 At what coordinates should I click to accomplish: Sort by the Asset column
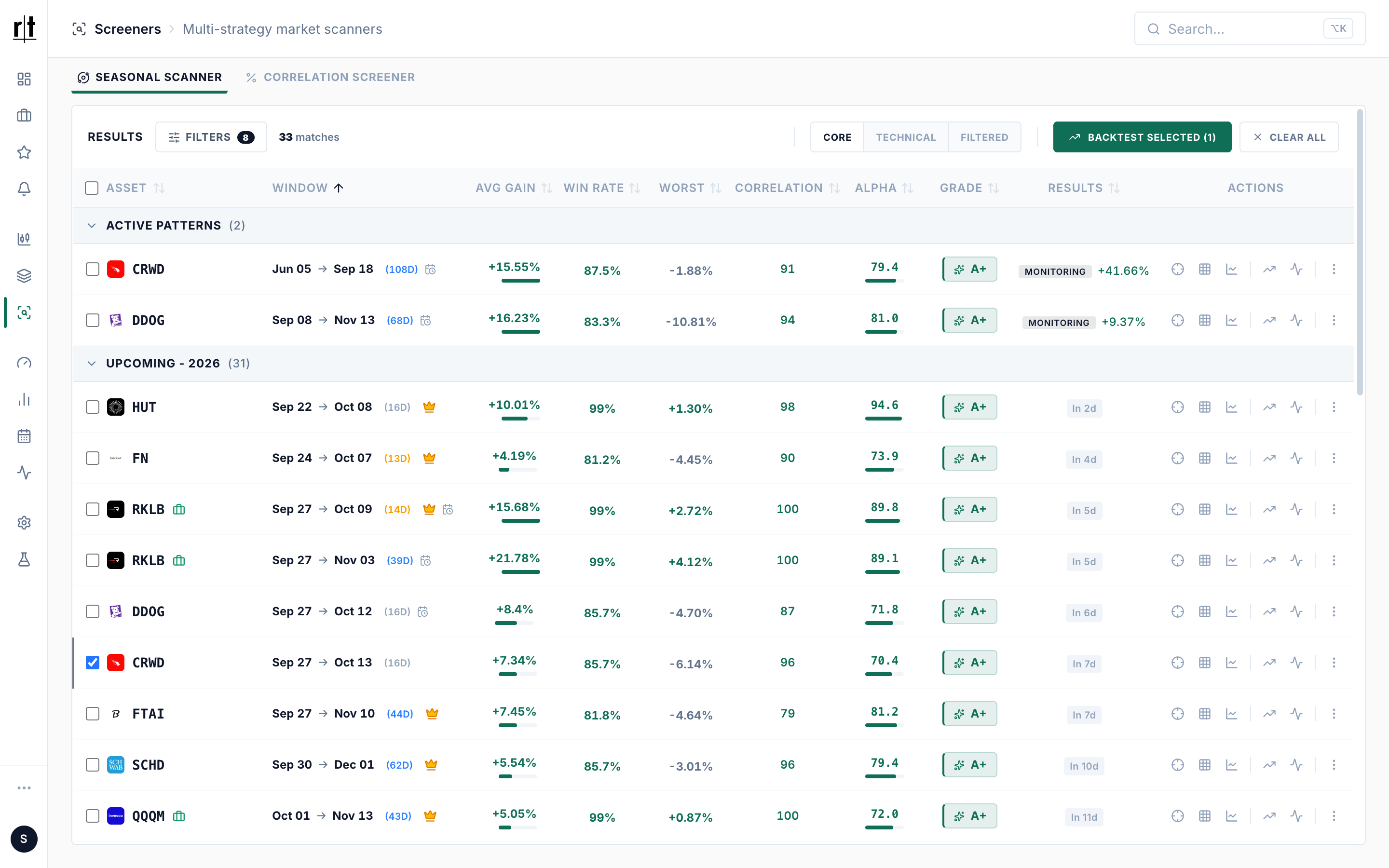(x=136, y=188)
